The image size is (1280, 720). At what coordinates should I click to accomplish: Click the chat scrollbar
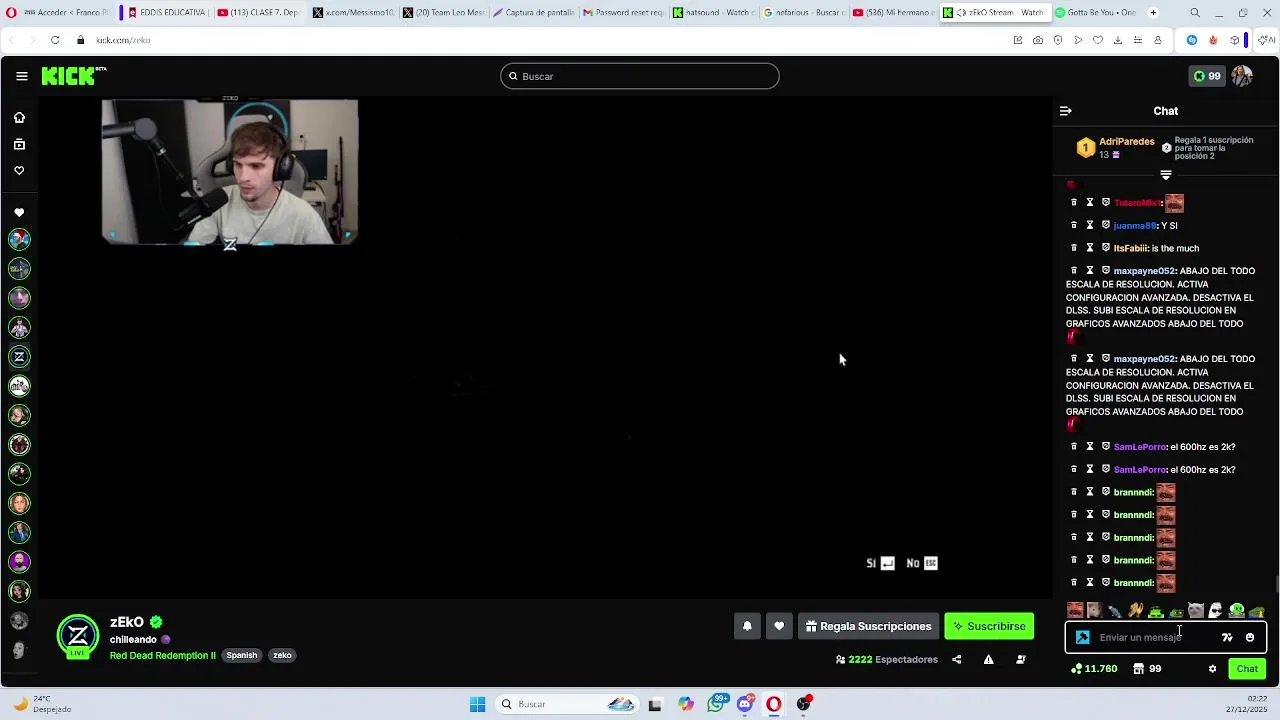pos(1276,584)
